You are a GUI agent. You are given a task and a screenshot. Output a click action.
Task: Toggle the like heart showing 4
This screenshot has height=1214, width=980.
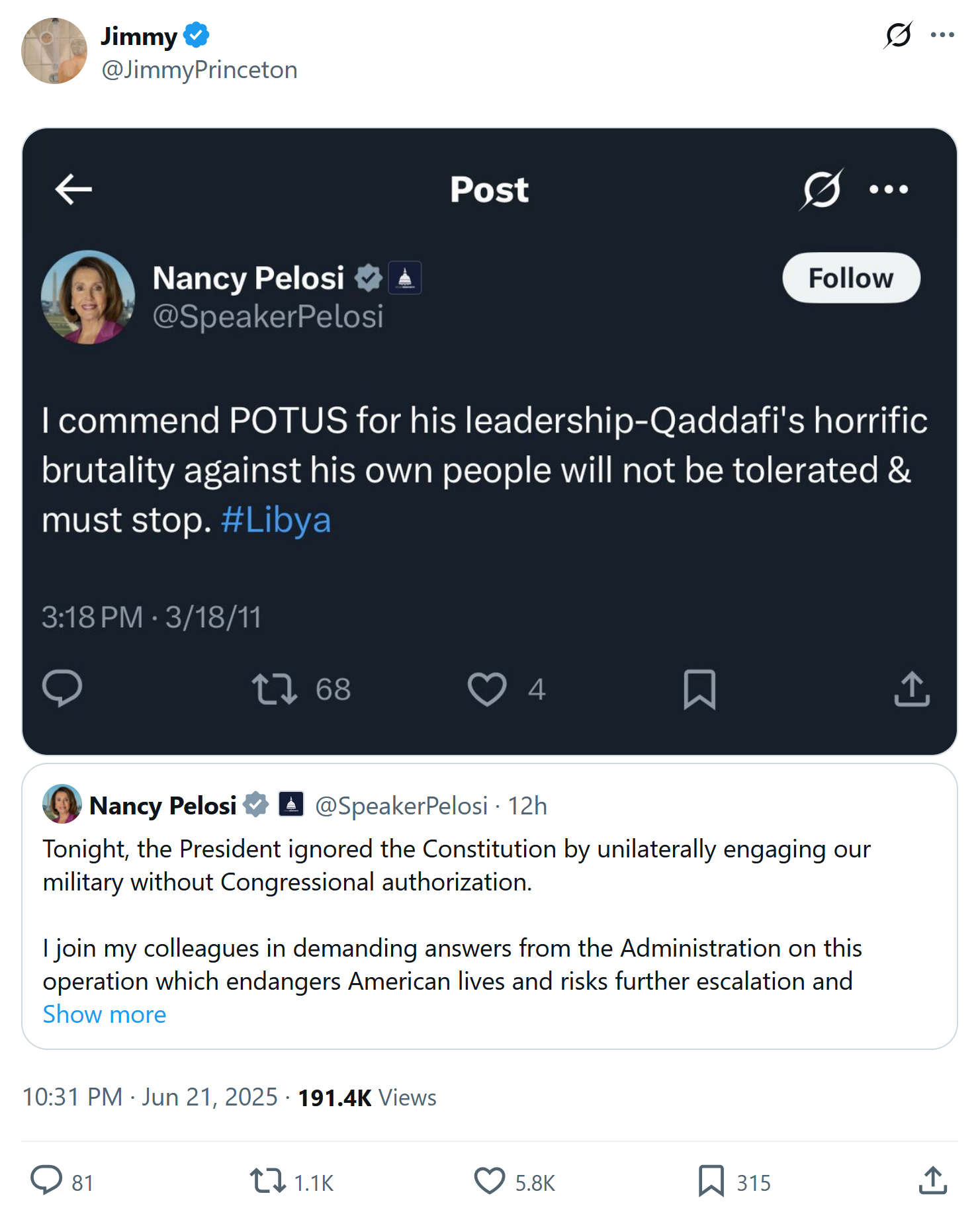coord(487,689)
